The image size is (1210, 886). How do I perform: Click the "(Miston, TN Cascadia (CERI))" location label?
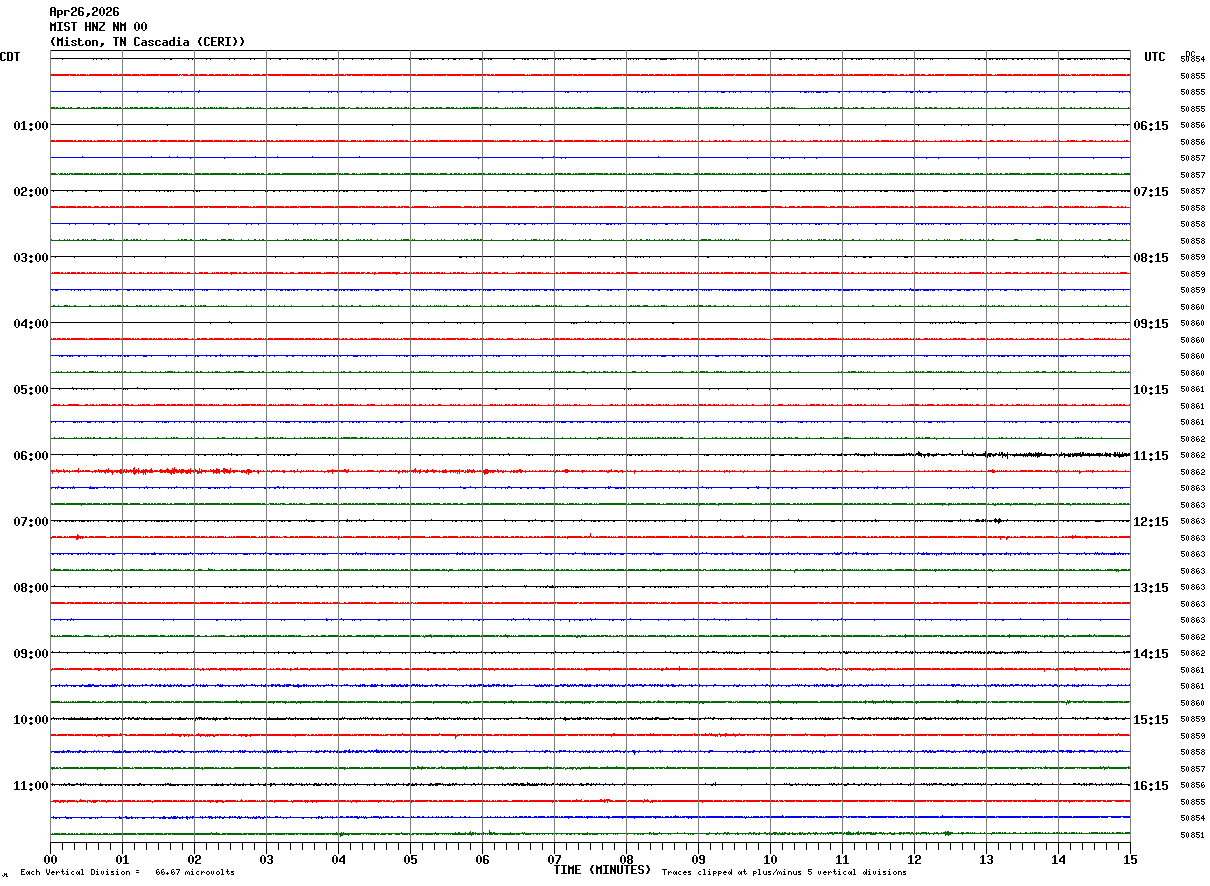[x=147, y=42]
